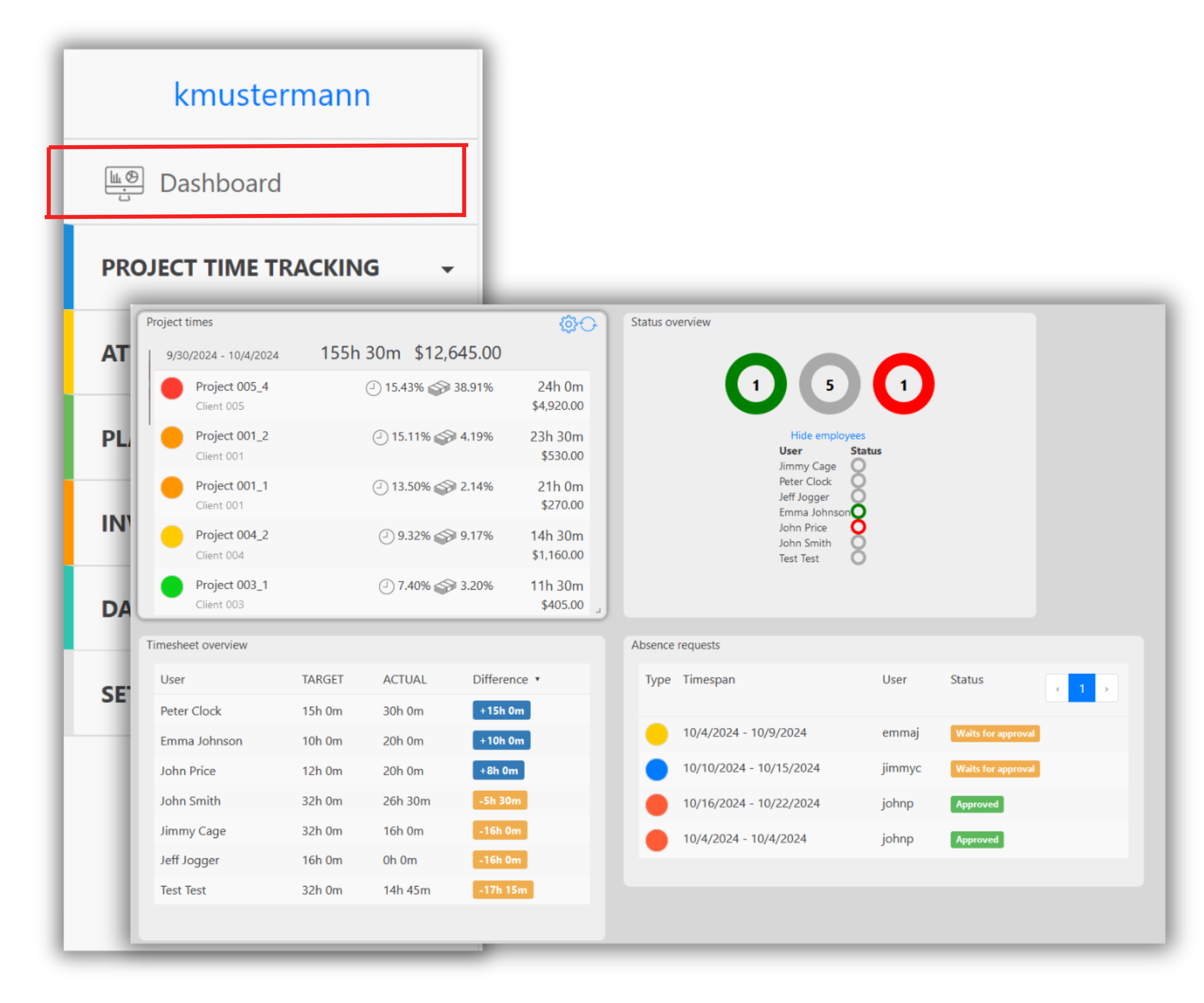Sort by the Difference column arrow
The image size is (1204, 1003).
pyautogui.click(x=537, y=679)
